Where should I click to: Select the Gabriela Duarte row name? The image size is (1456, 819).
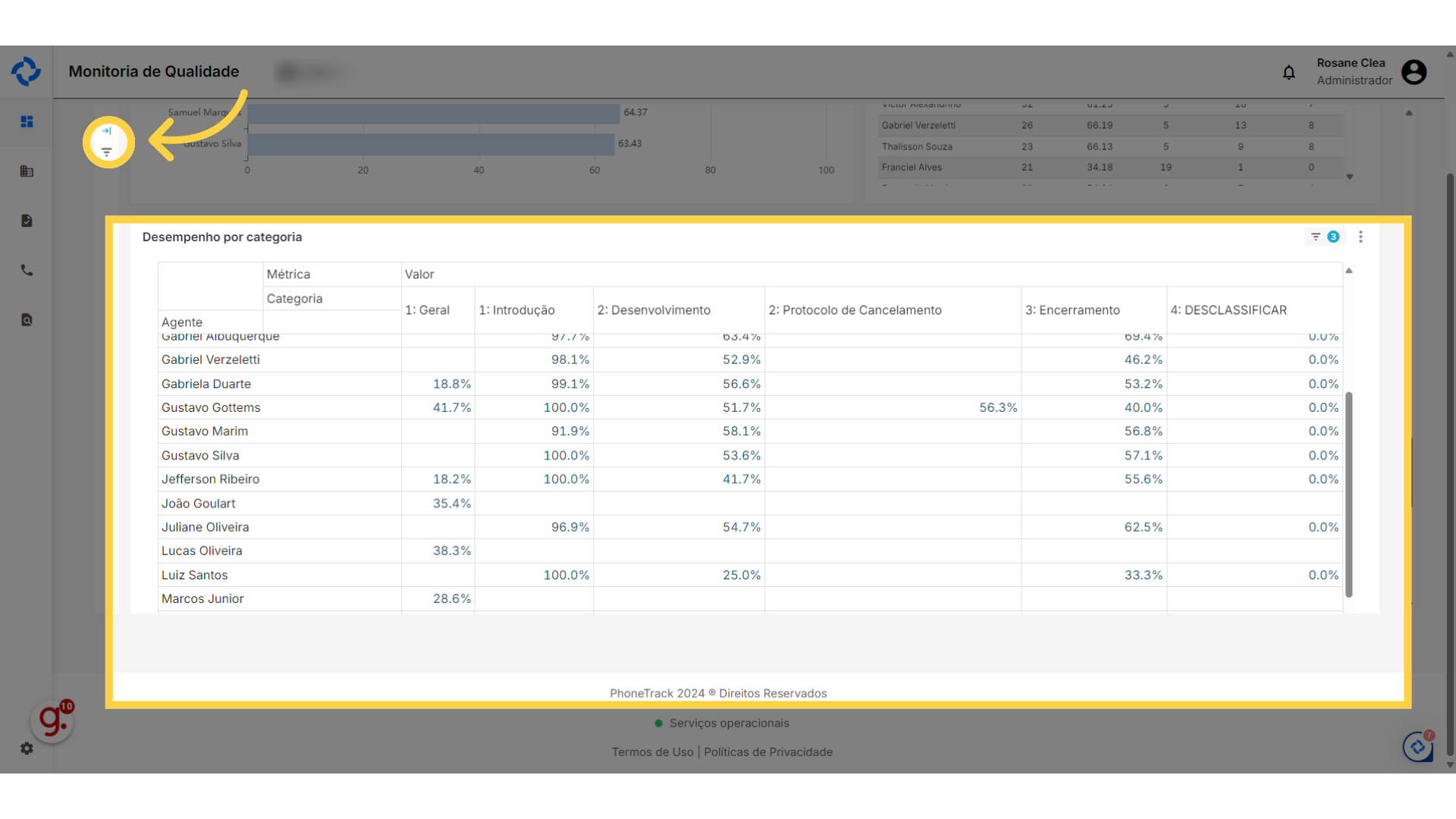[206, 384]
